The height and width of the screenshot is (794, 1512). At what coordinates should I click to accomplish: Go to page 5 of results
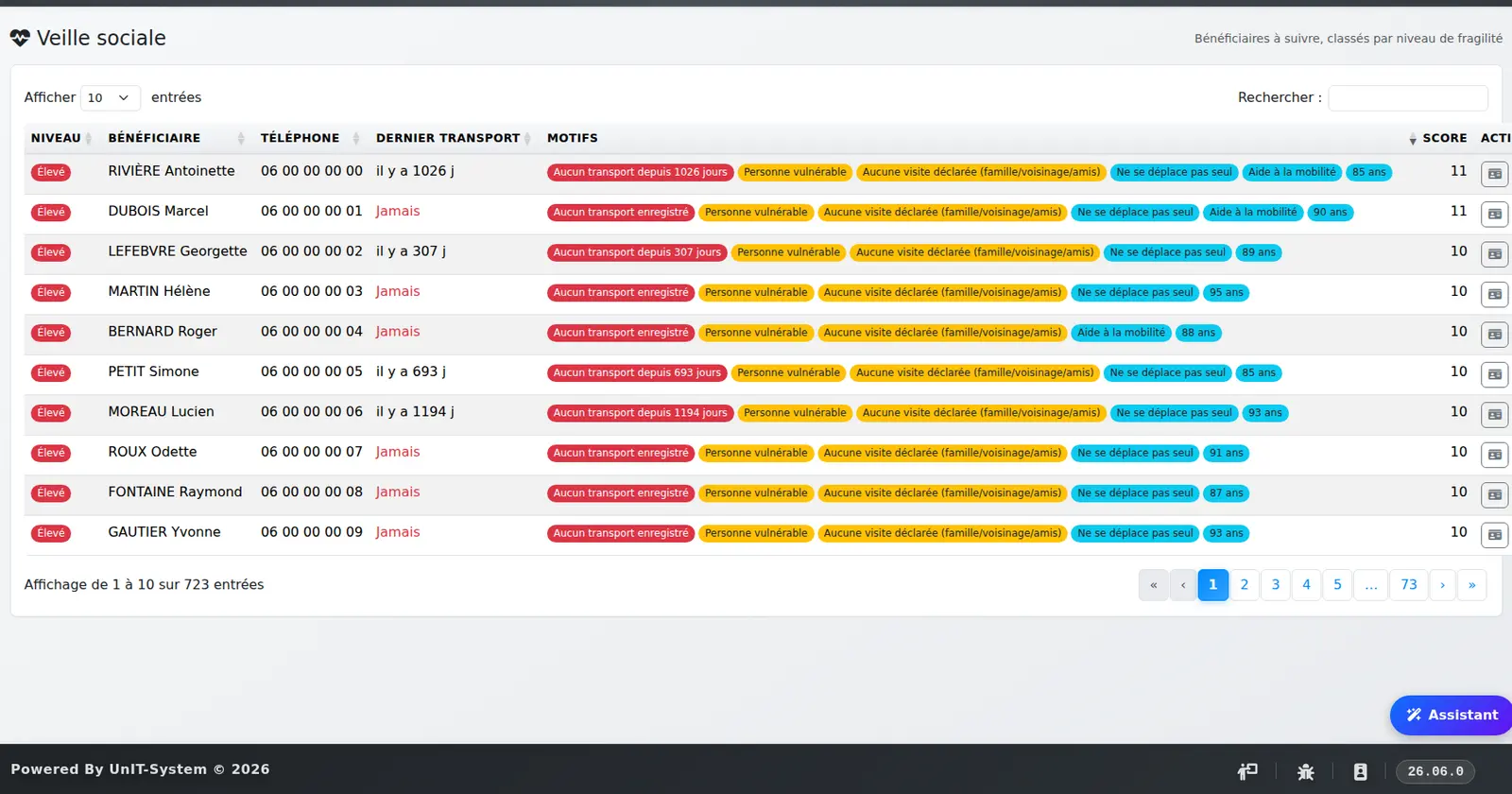click(x=1337, y=585)
